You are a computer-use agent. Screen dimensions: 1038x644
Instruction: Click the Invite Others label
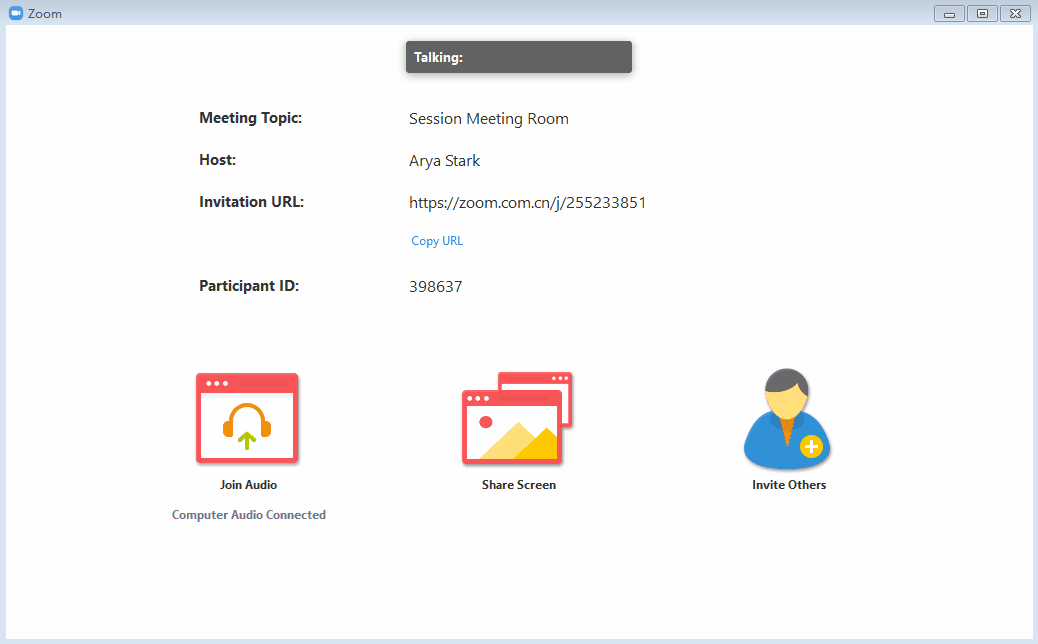click(x=789, y=485)
